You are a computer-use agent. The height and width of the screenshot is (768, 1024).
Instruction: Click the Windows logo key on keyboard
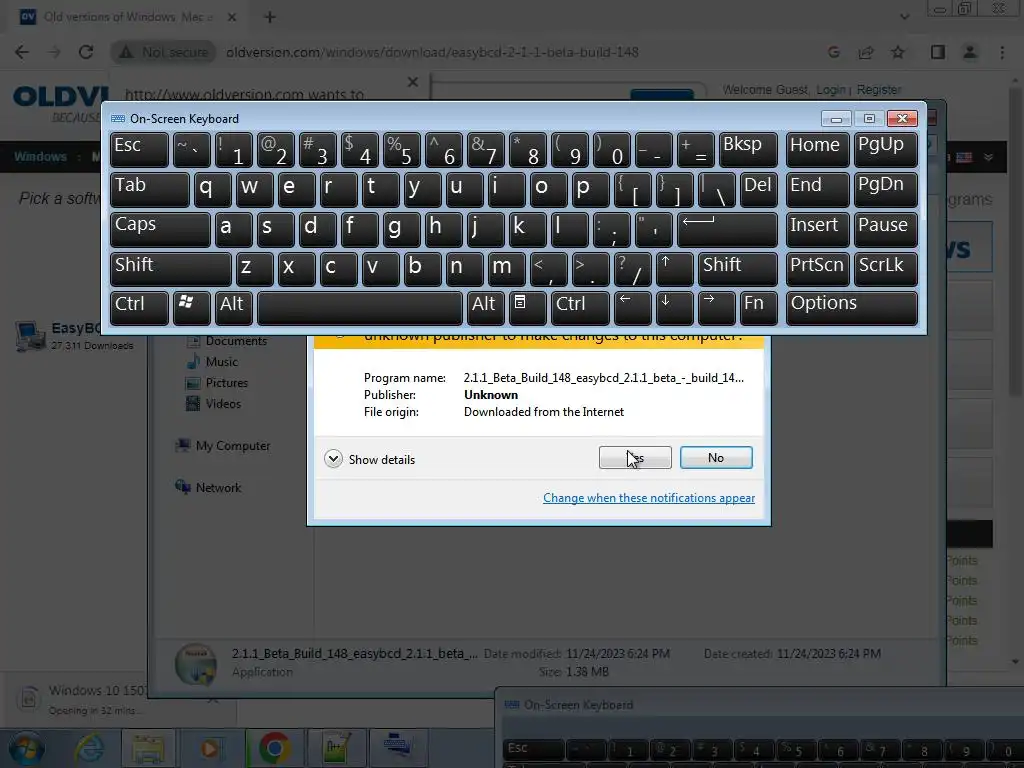click(x=191, y=308)
